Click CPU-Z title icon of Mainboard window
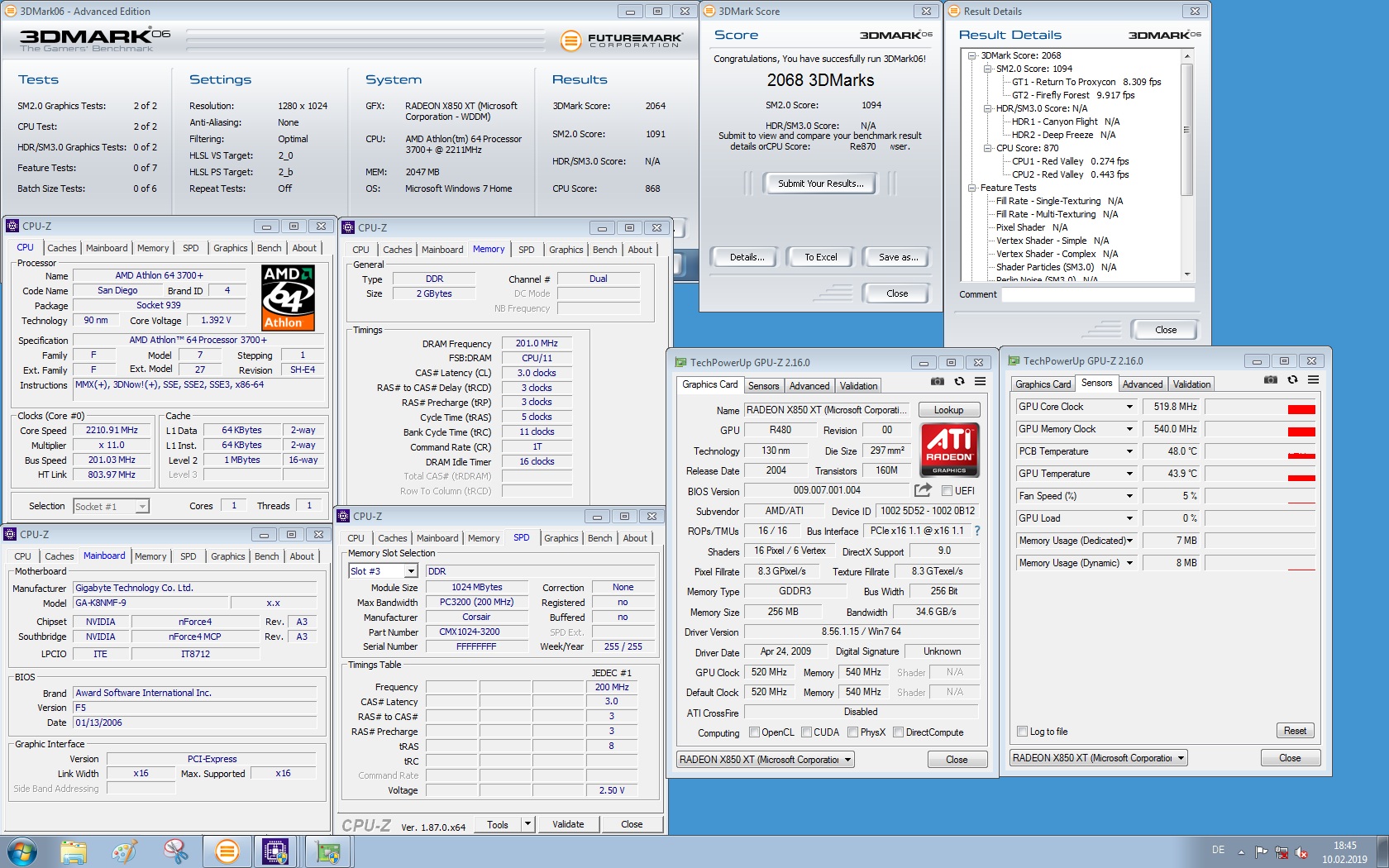 10,535
